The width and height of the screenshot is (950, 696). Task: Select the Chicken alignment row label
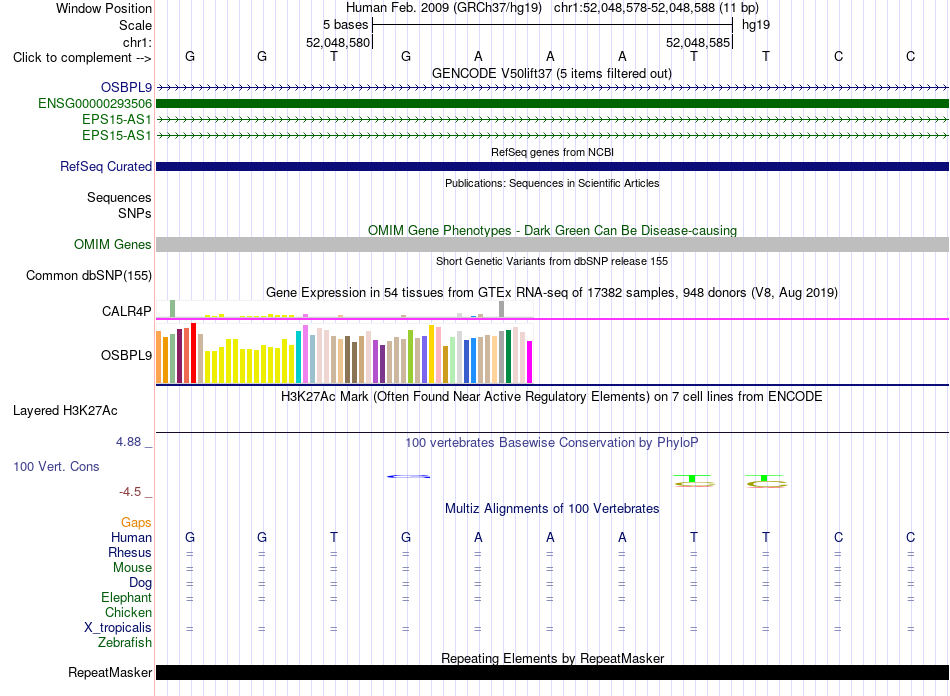pyautogui.click(x=128, y=612)
